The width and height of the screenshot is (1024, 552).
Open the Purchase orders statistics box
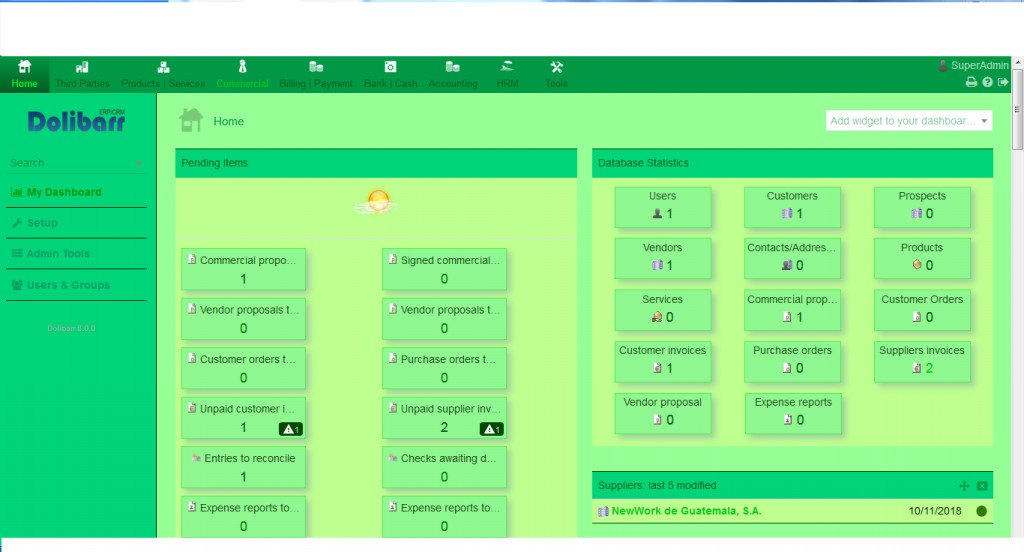coord(792,361)
